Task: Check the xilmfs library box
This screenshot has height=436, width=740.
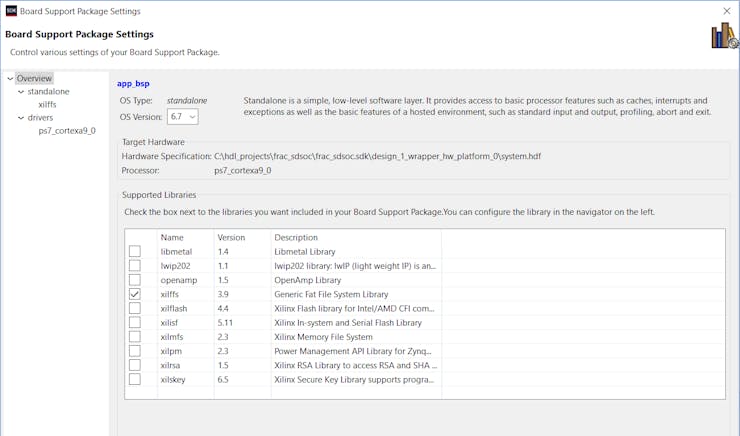Action: point(135,336)
